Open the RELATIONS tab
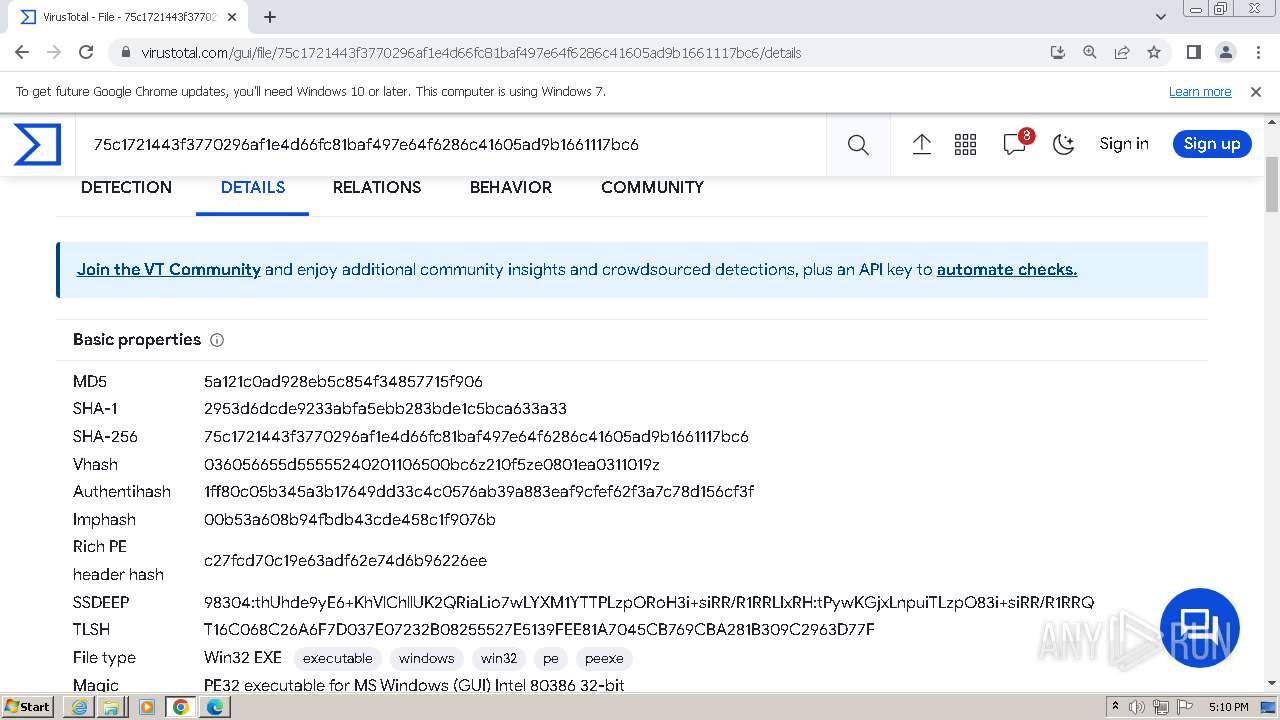Image resolution: width=1280 pixels, height=720 pixels. pyautogui.click(x=377, y=188)
